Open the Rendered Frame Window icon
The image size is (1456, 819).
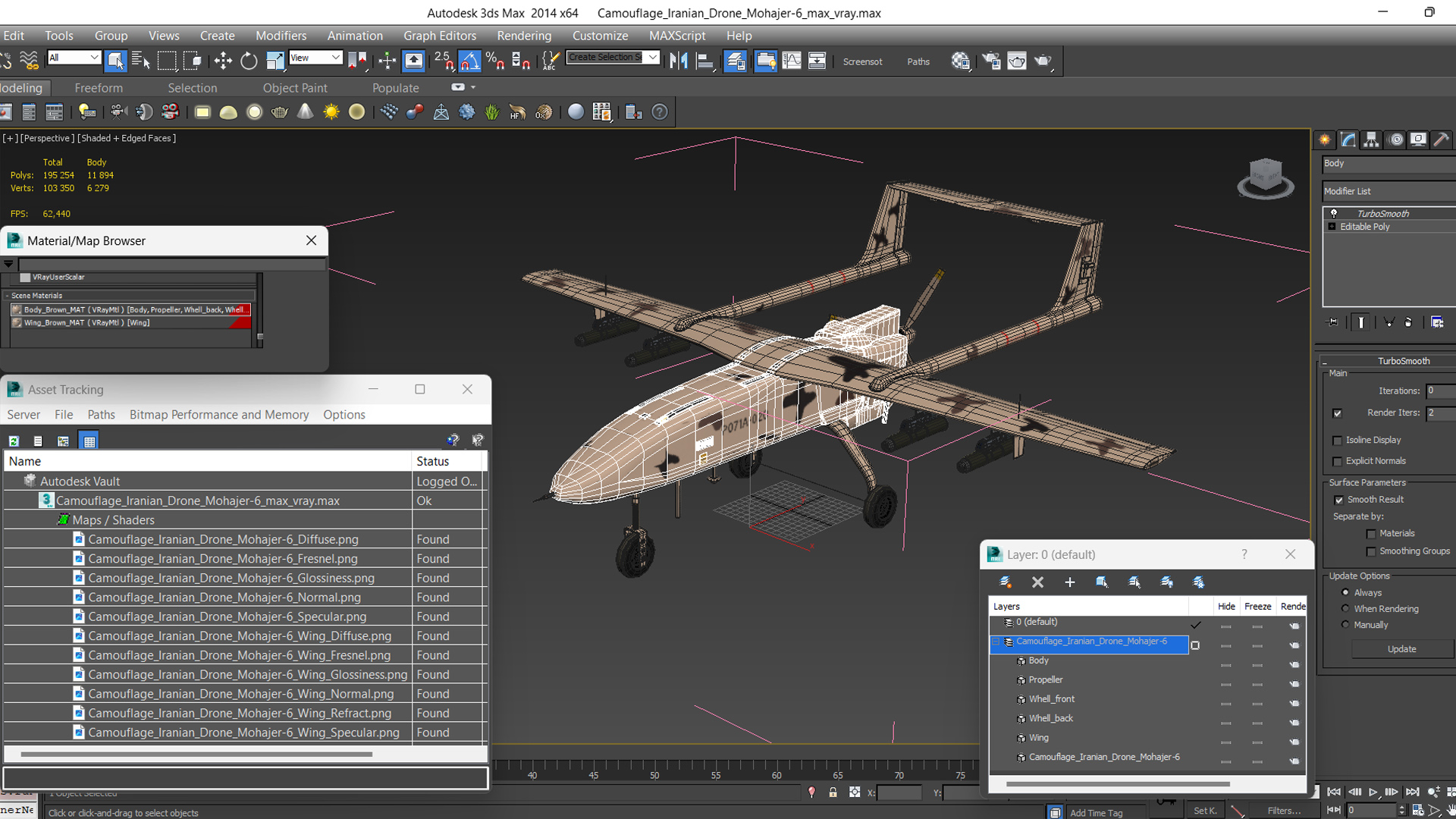click(x=1017, y=61)
